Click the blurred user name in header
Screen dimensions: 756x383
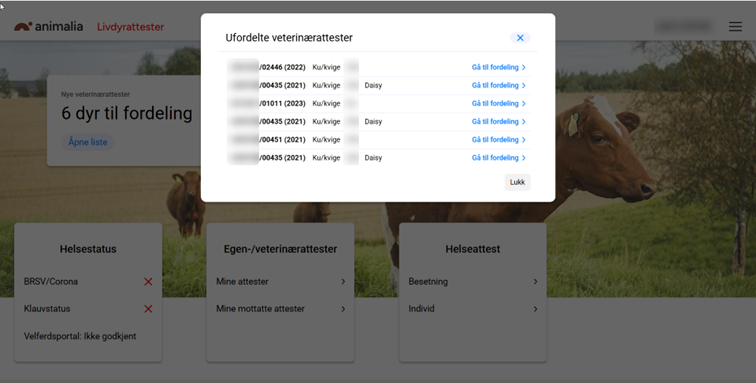pyautogui.click(x=684, y=26)
